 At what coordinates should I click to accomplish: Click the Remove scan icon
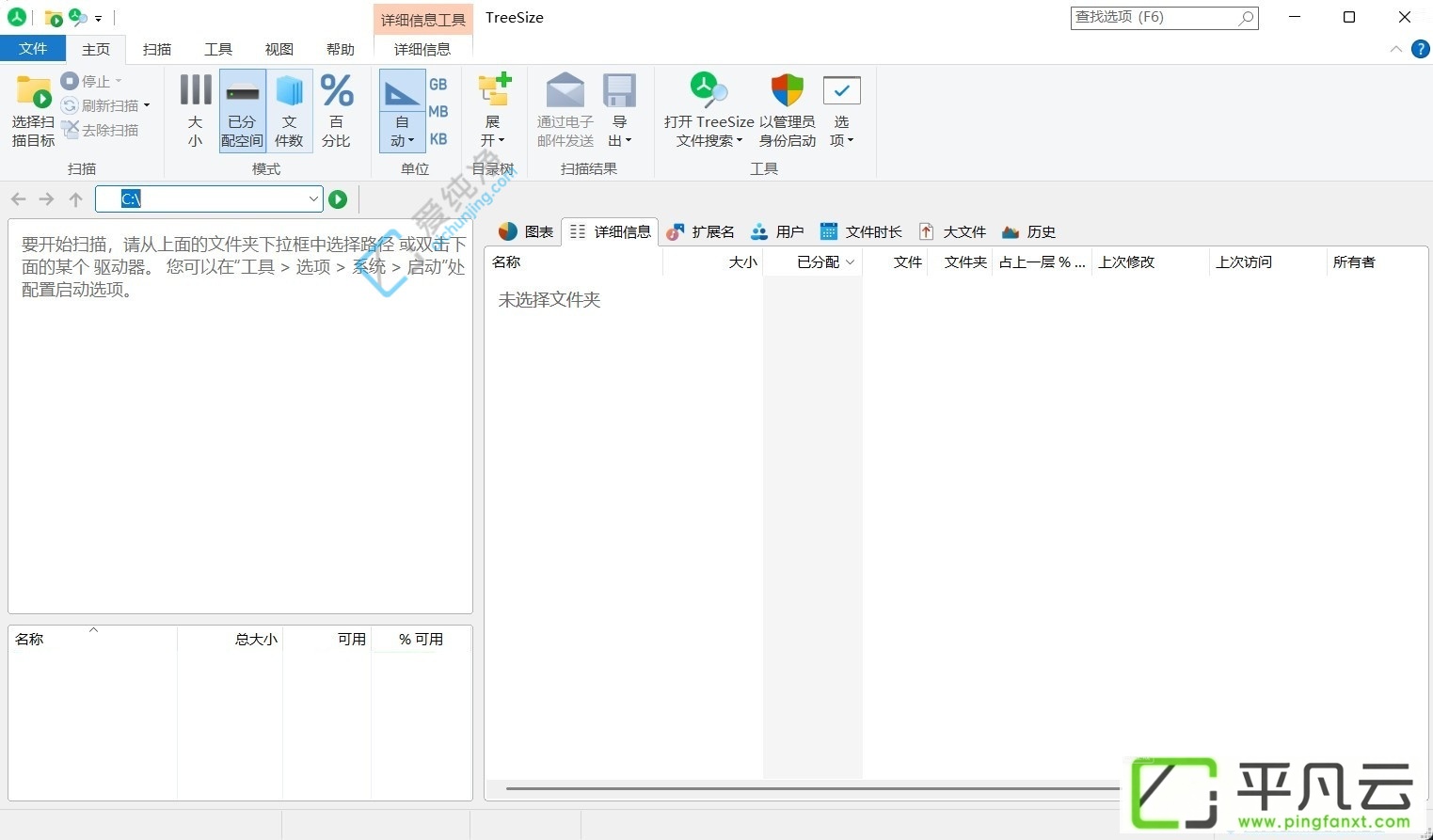coord(71,130)
